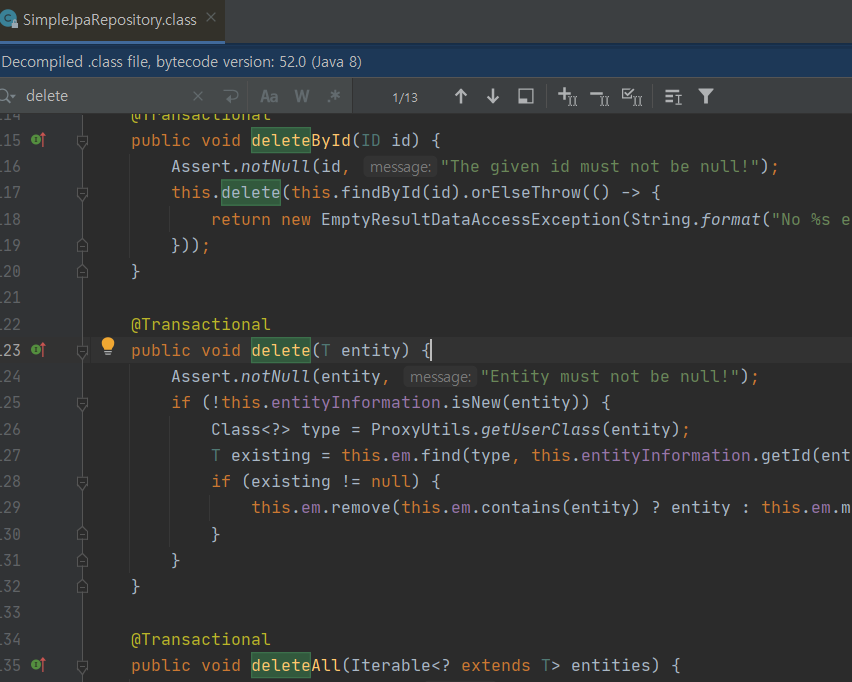Click the @Transactional annotation above deleteAll

click(x=201, y=639)
